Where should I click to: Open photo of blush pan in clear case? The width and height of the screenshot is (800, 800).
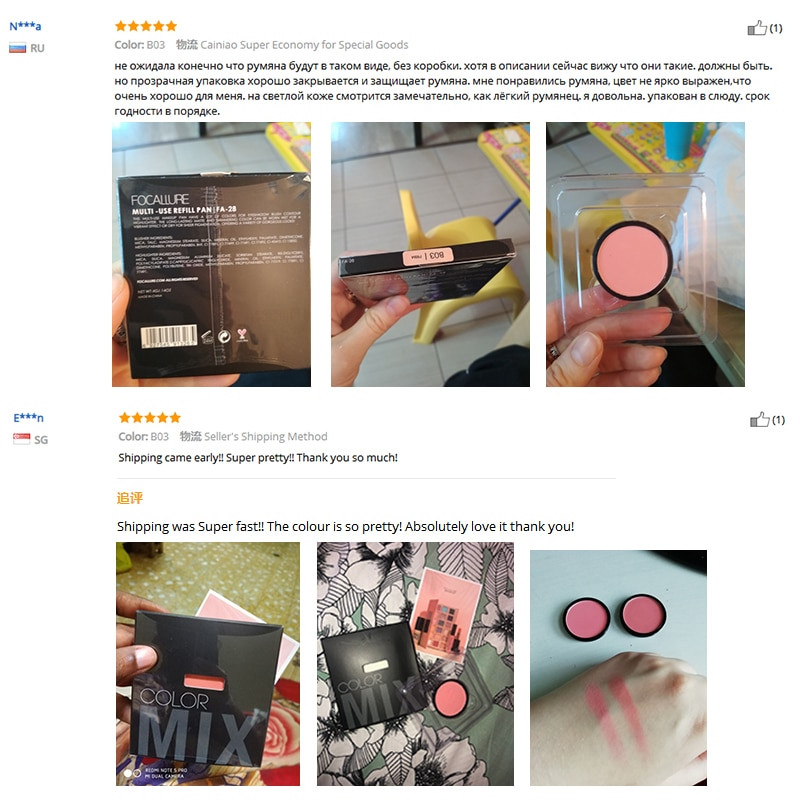click(645, 254)
